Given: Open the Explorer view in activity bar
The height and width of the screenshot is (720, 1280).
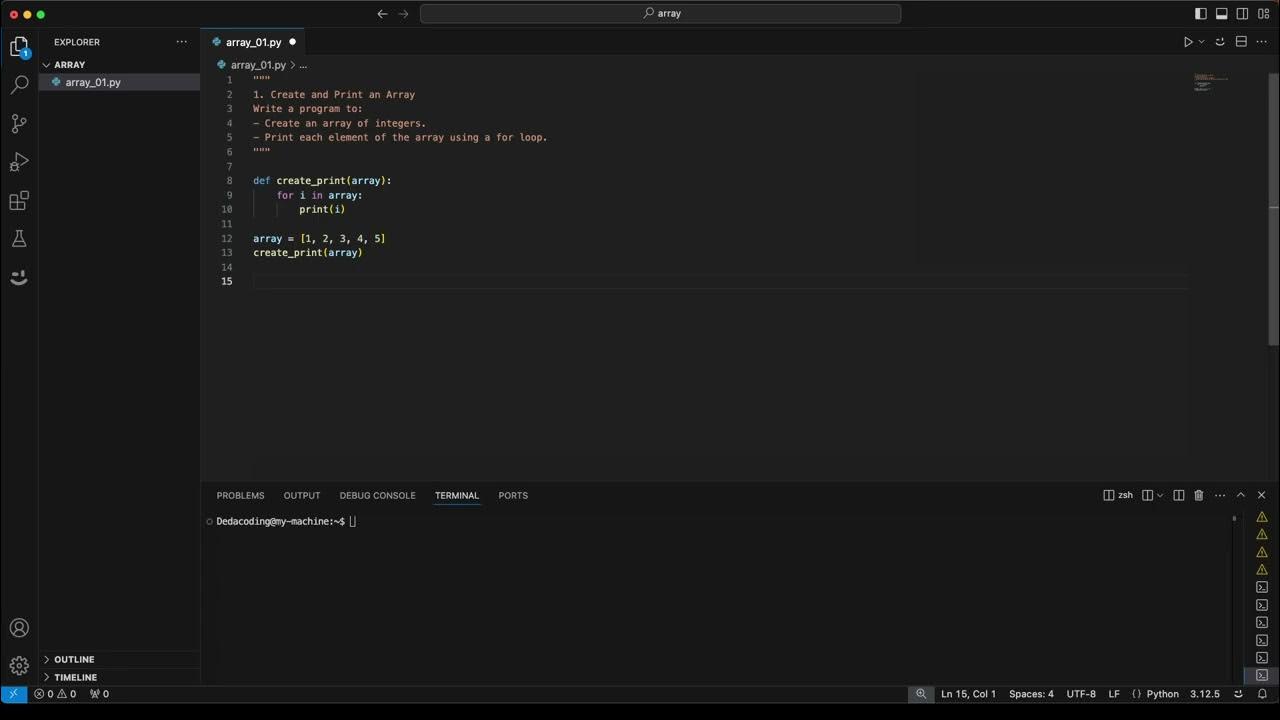Looking at the screenshot, I should point(19,46).
